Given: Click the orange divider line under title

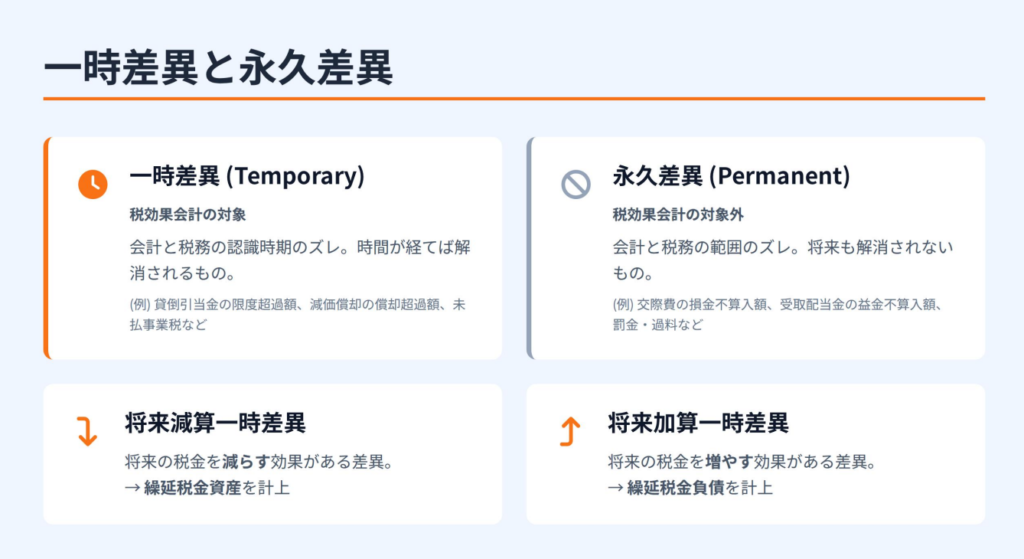Looking at the screenshot, I should 513,99.
